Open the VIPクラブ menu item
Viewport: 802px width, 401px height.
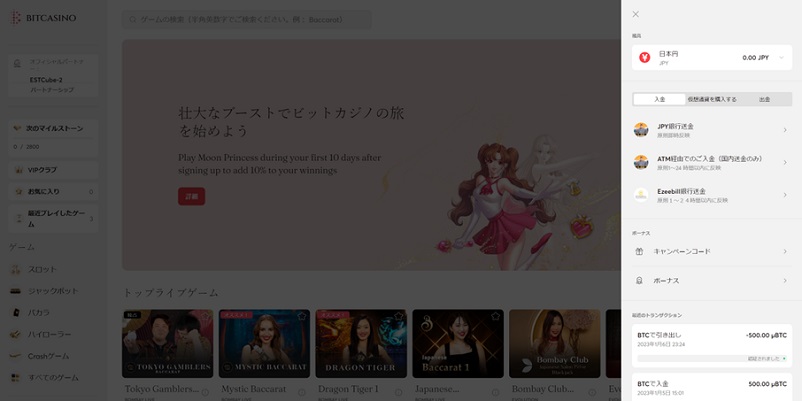click(x=53, y=170)
